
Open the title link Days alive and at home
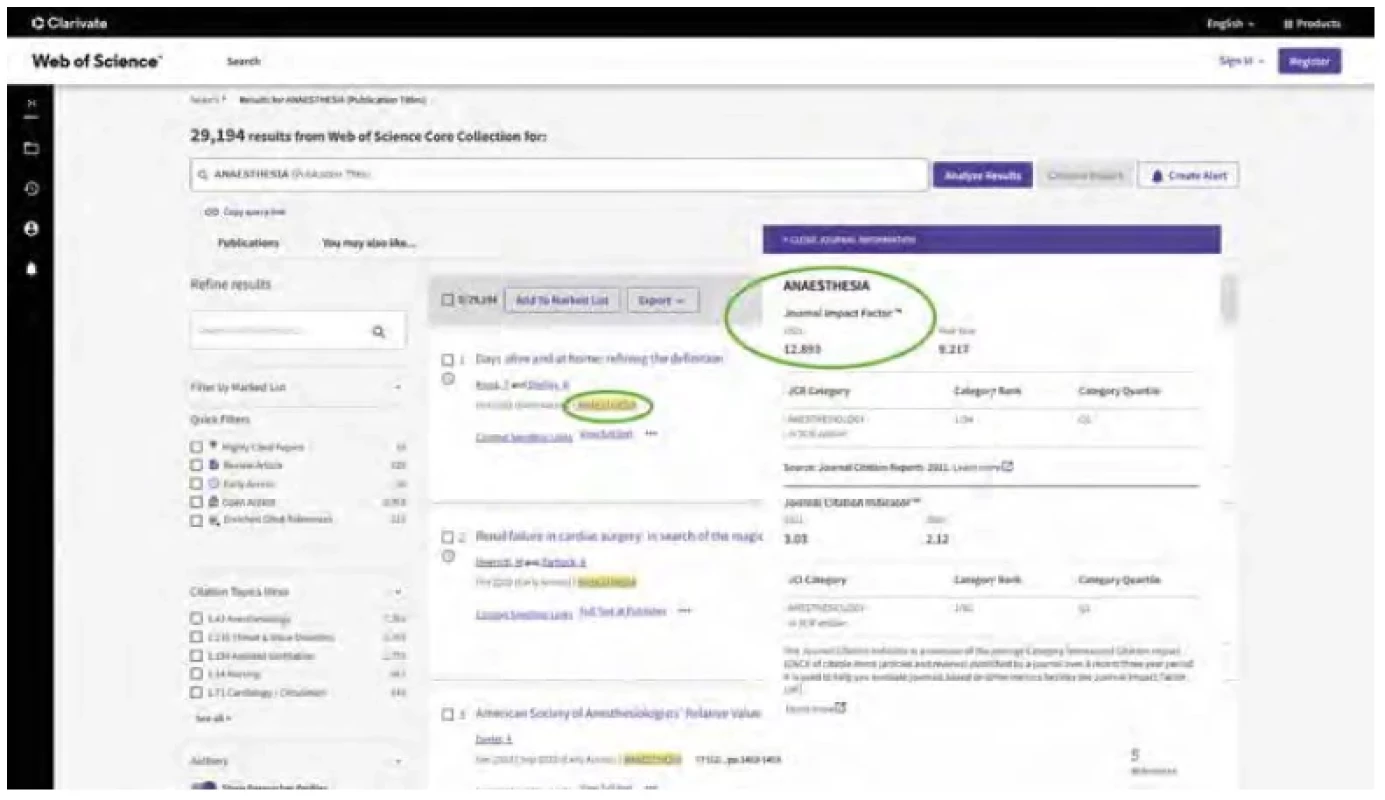pos(598,358)
